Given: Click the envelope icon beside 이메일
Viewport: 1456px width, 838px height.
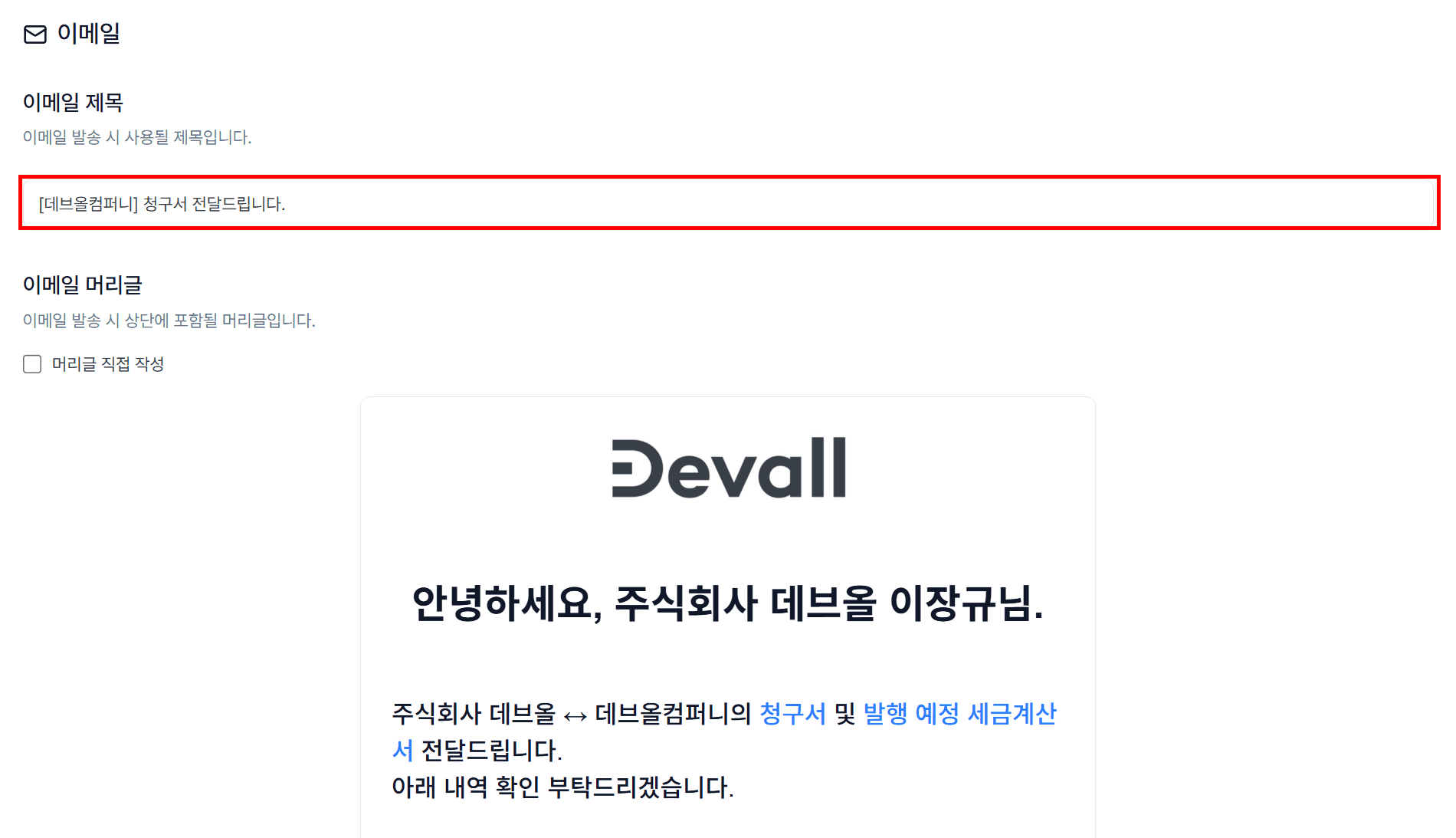Looking at the screenshot, I should [x=35, y=35].
